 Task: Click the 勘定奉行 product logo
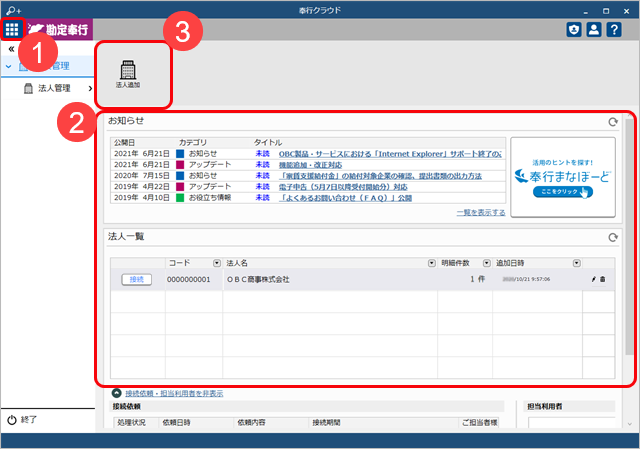point(60,29)
